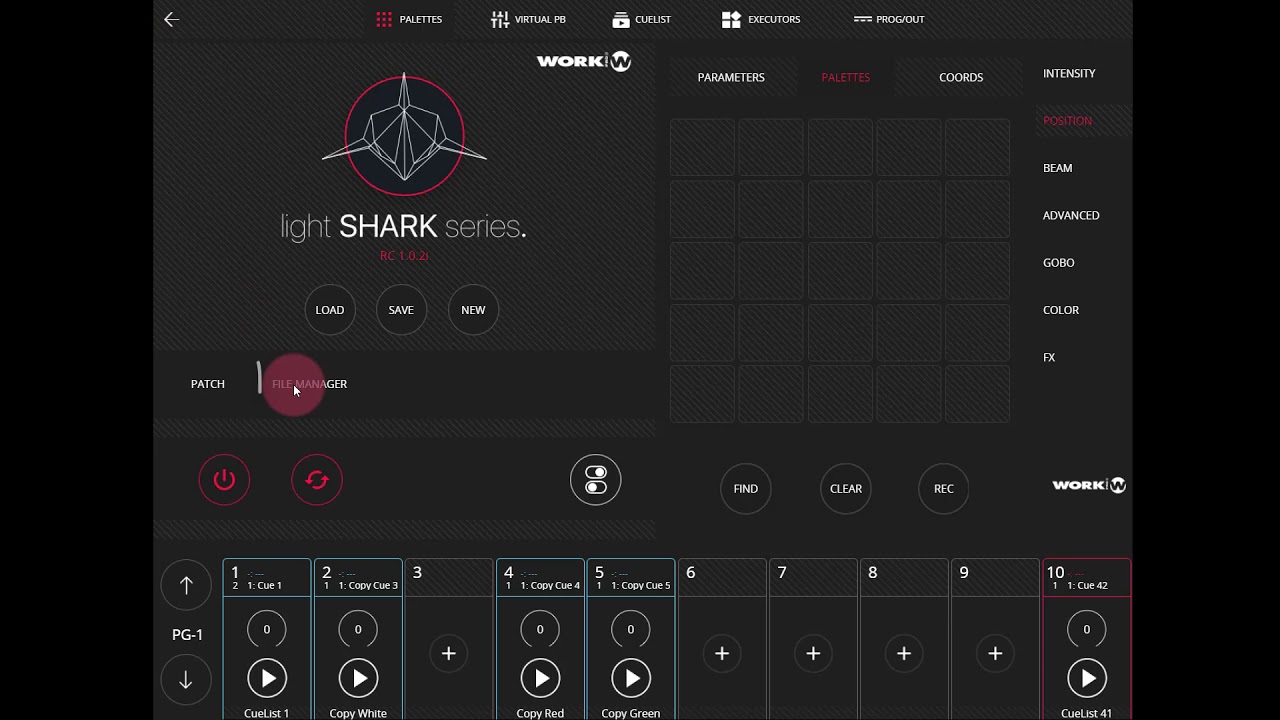Viewport: 1280px width, 720px height.
Task: Open the Palettes view in top bar
Action: [409, 19]
